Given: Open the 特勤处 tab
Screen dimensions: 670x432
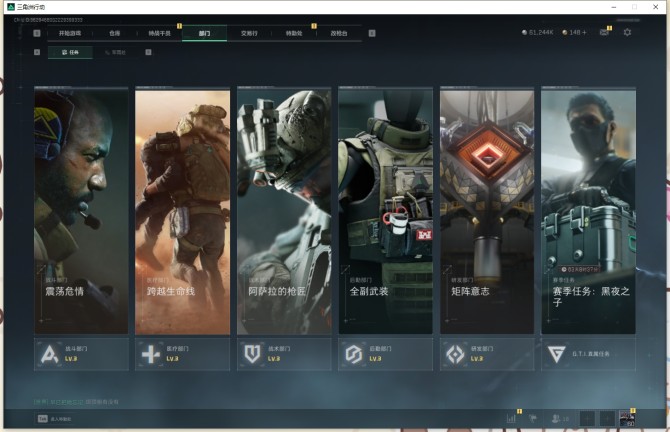Looking at the screenshot, I should (x=294, y=33).
